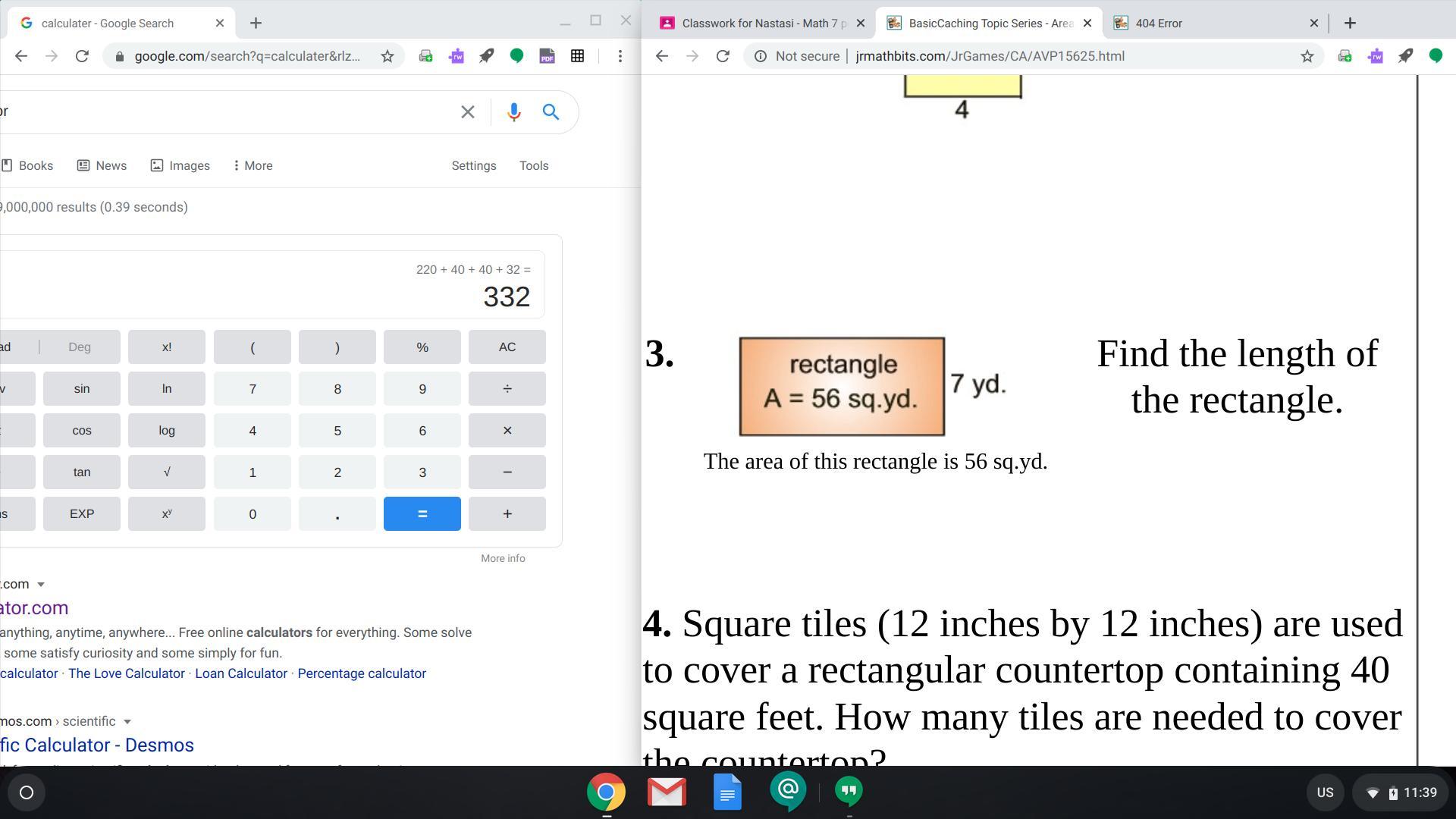Toggle calculator to Deg mode
The width and height of the screenshot is (1456, 819).
point(80,347)
